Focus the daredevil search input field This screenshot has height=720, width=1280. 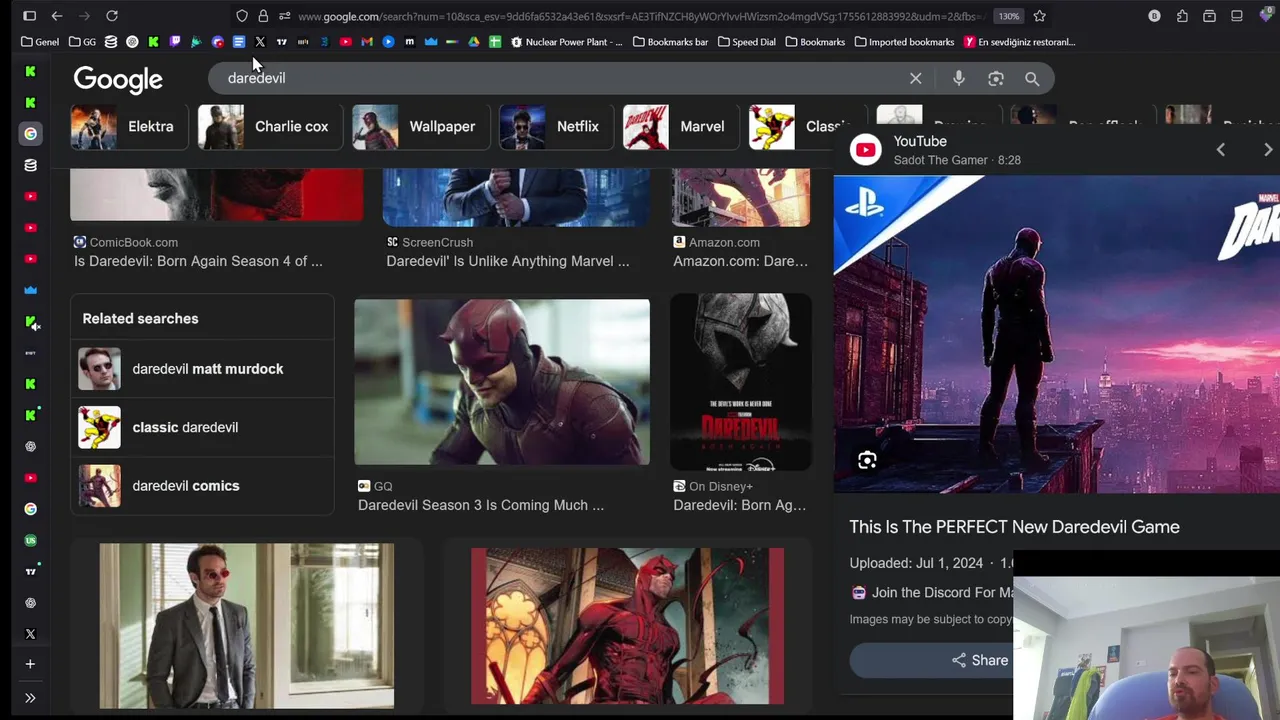pos(560,78)
